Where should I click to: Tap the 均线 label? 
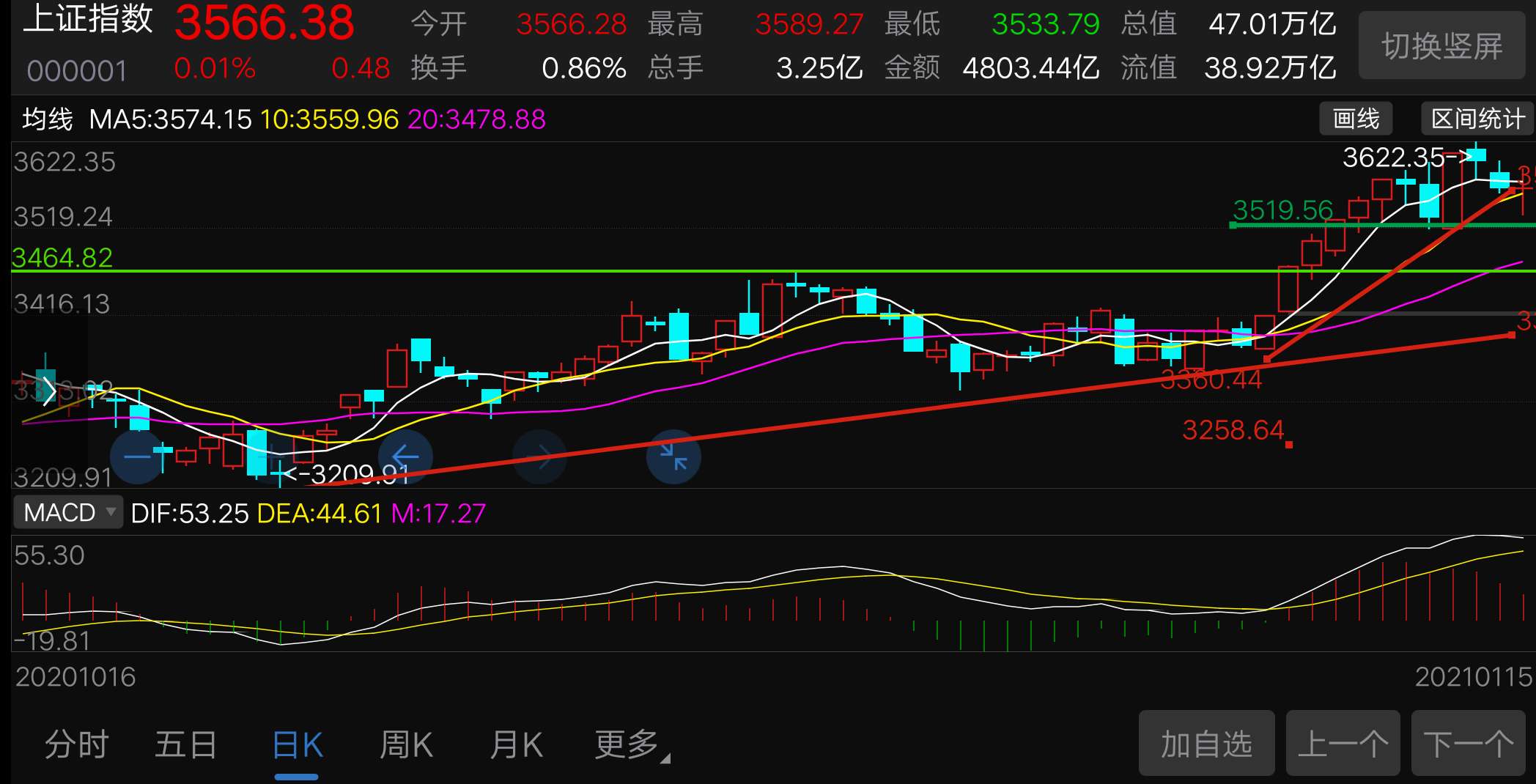(48, 119)
